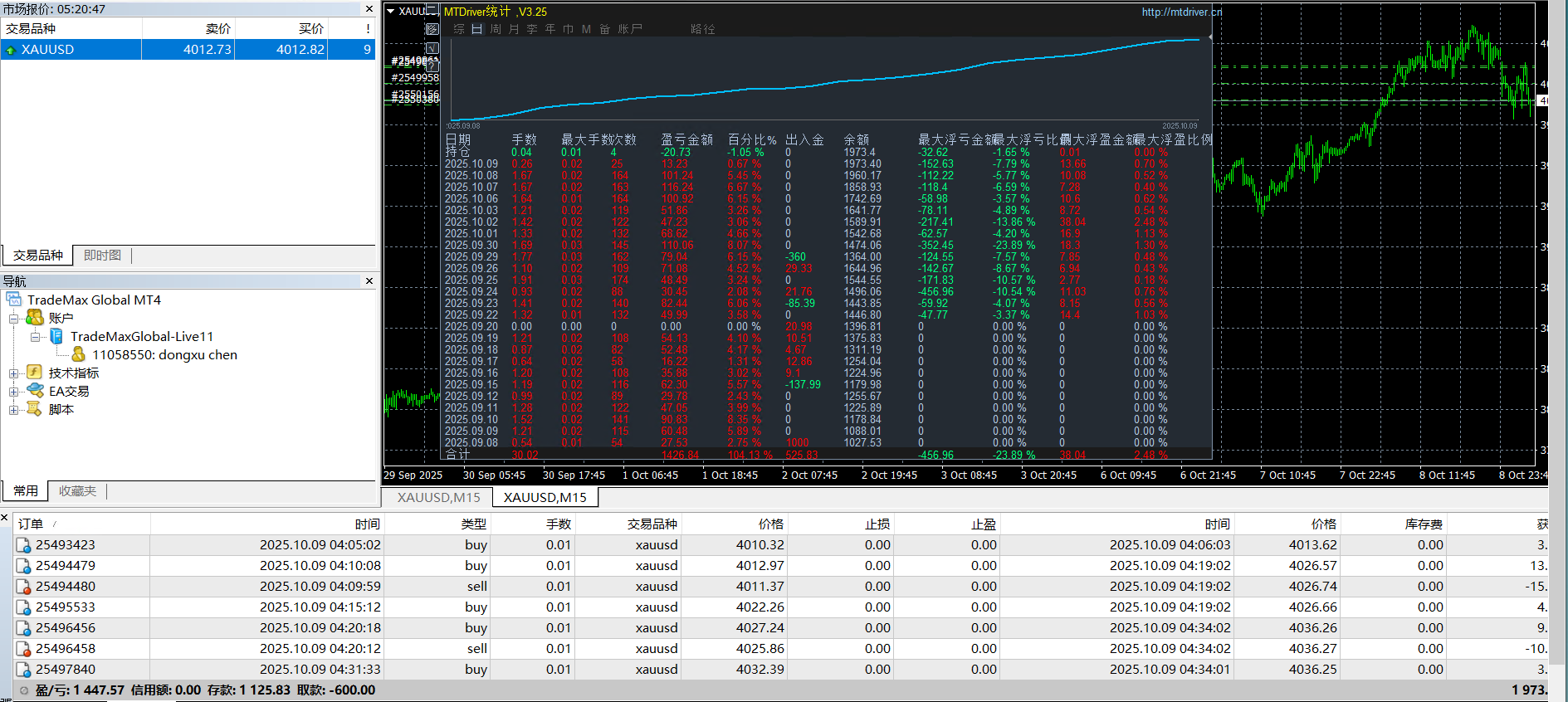The image size is (1568, 702).
Task: Click the blue equity curve in MTDriver graph
Action: click(x=826, y=79)
